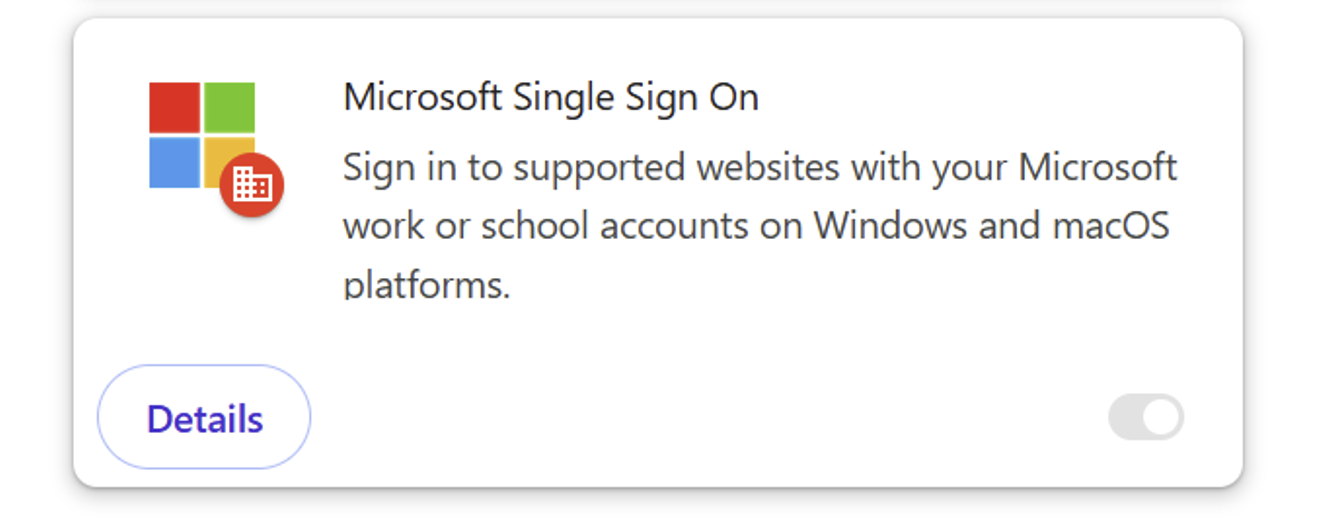Image resolution: width=1342 pixels, height=520 pixels.
Task: Click the "Windows and macOS" text in description
Action: click(x=990, y=226)
